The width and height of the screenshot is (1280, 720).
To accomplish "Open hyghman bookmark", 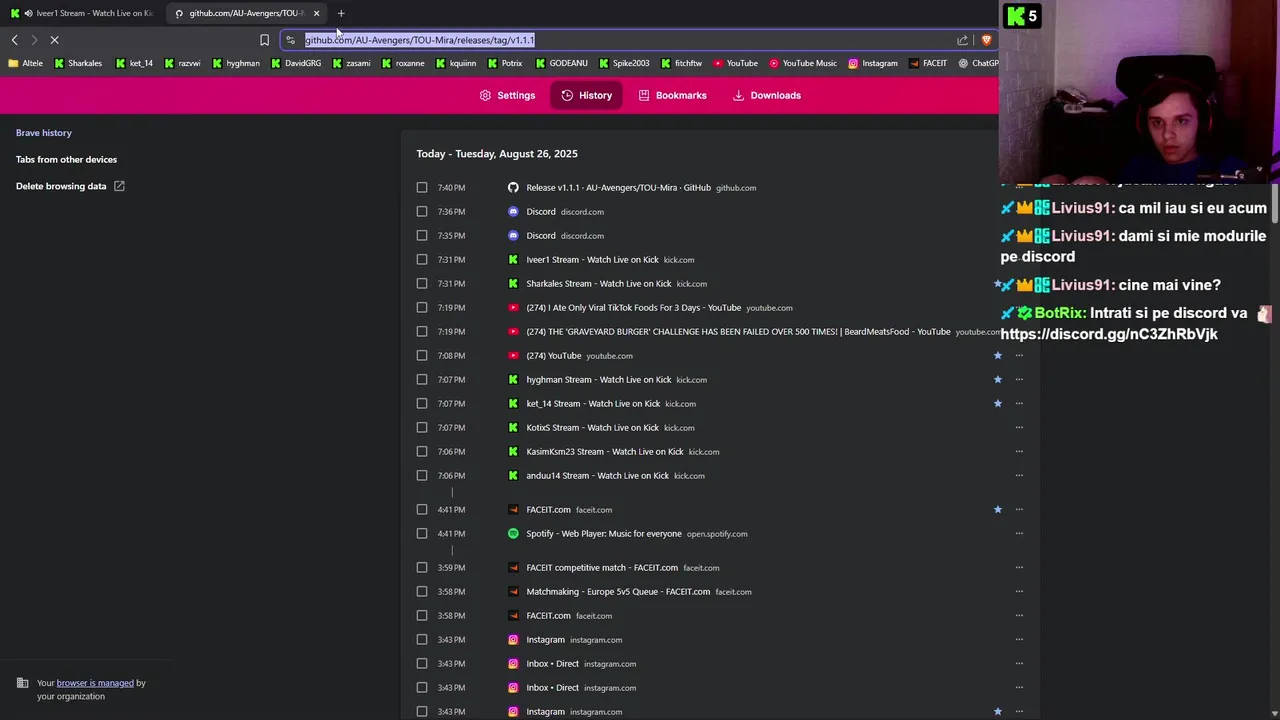I will point(236,63).
